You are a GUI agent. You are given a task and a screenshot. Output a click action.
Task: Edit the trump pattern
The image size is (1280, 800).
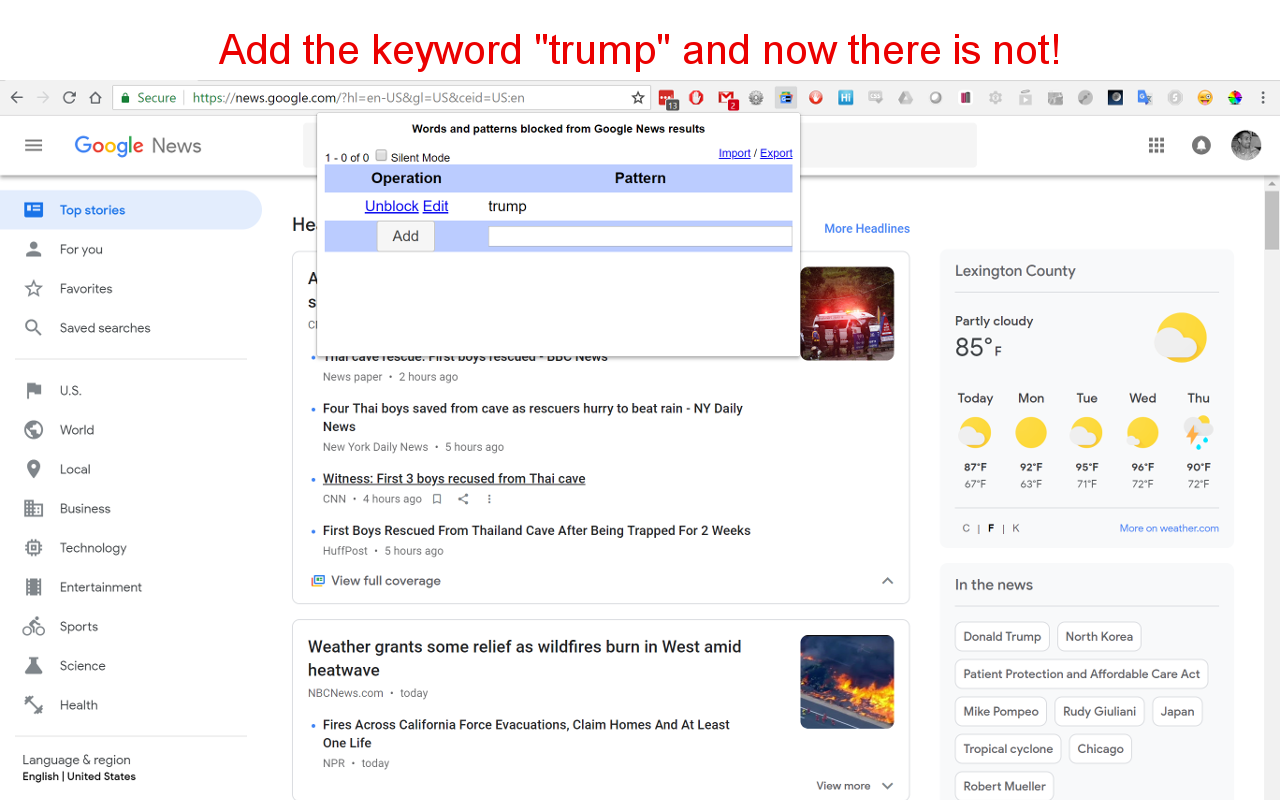[x=435, y=206]
